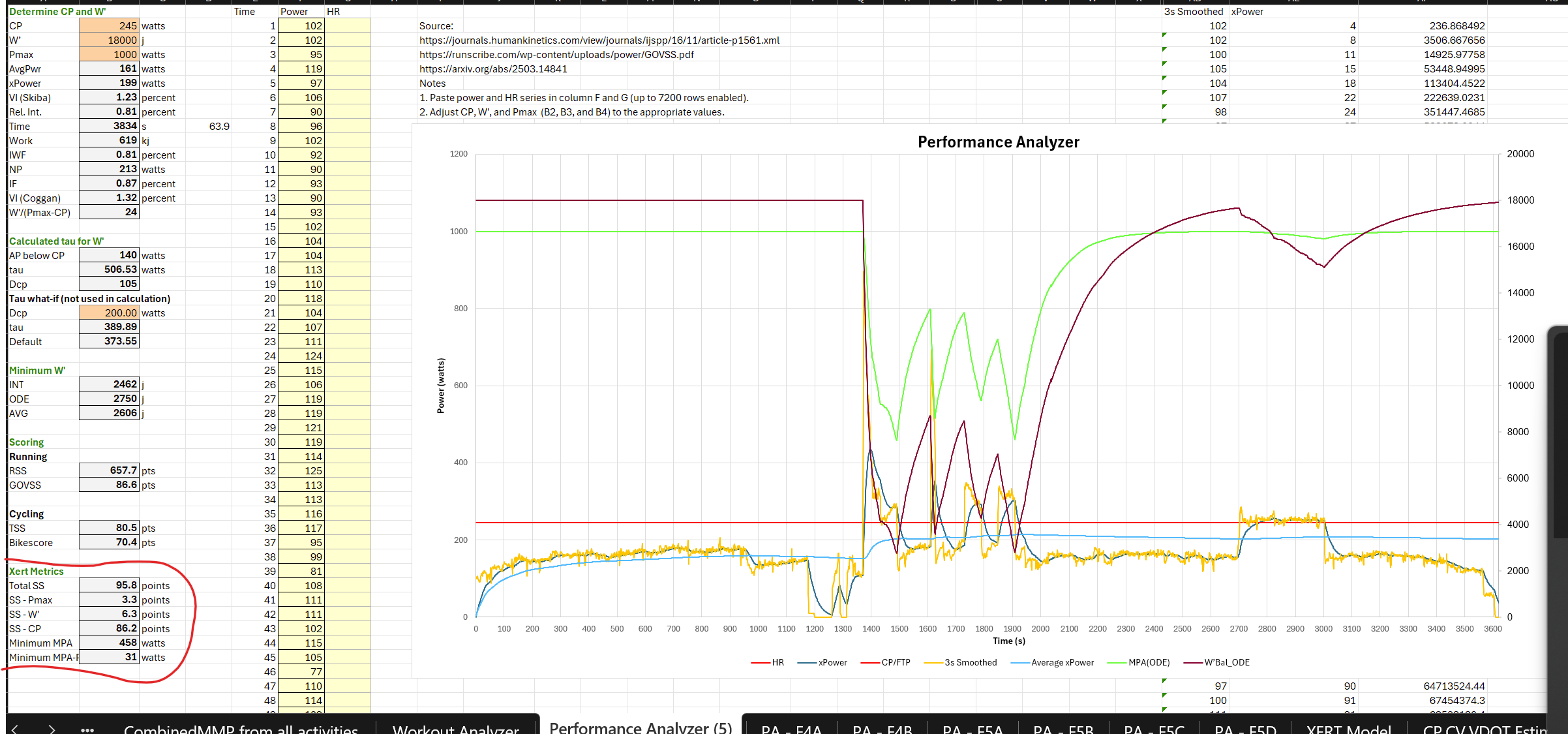Viewport: 1568px width, 734px height.
Task: Select the W'Bal_ODE legend entry
Action: coord(1226,662)
